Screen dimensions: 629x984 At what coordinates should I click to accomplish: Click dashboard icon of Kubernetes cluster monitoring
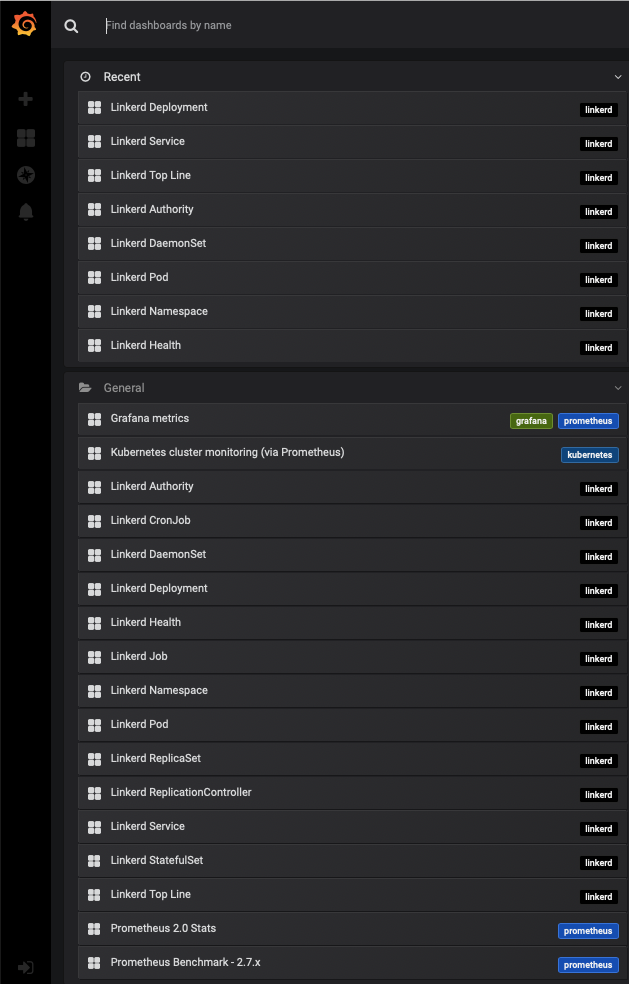pyautogui.click(x=94, y=453)
